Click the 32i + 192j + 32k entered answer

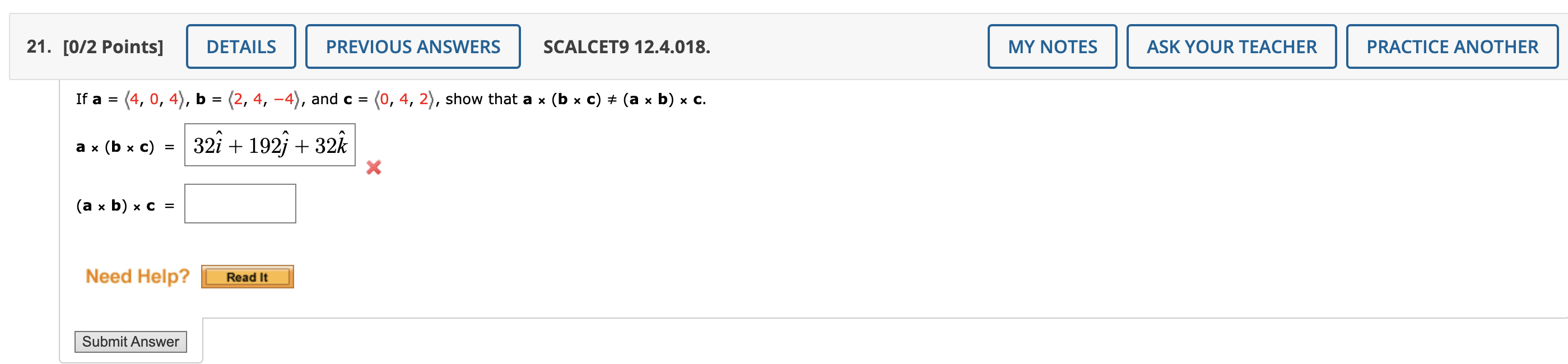pos(269,145)
